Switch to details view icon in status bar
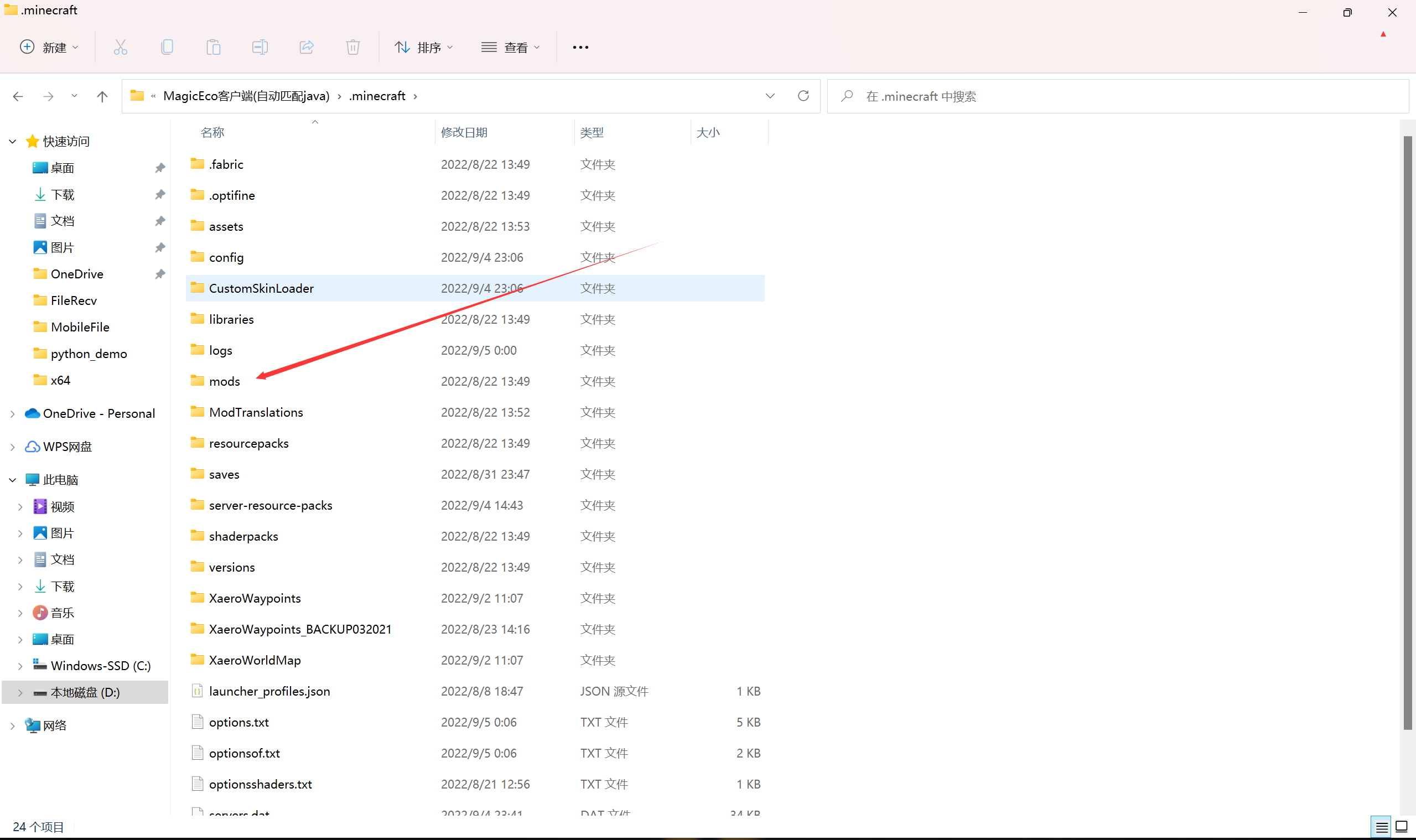 pos(1382,827)
